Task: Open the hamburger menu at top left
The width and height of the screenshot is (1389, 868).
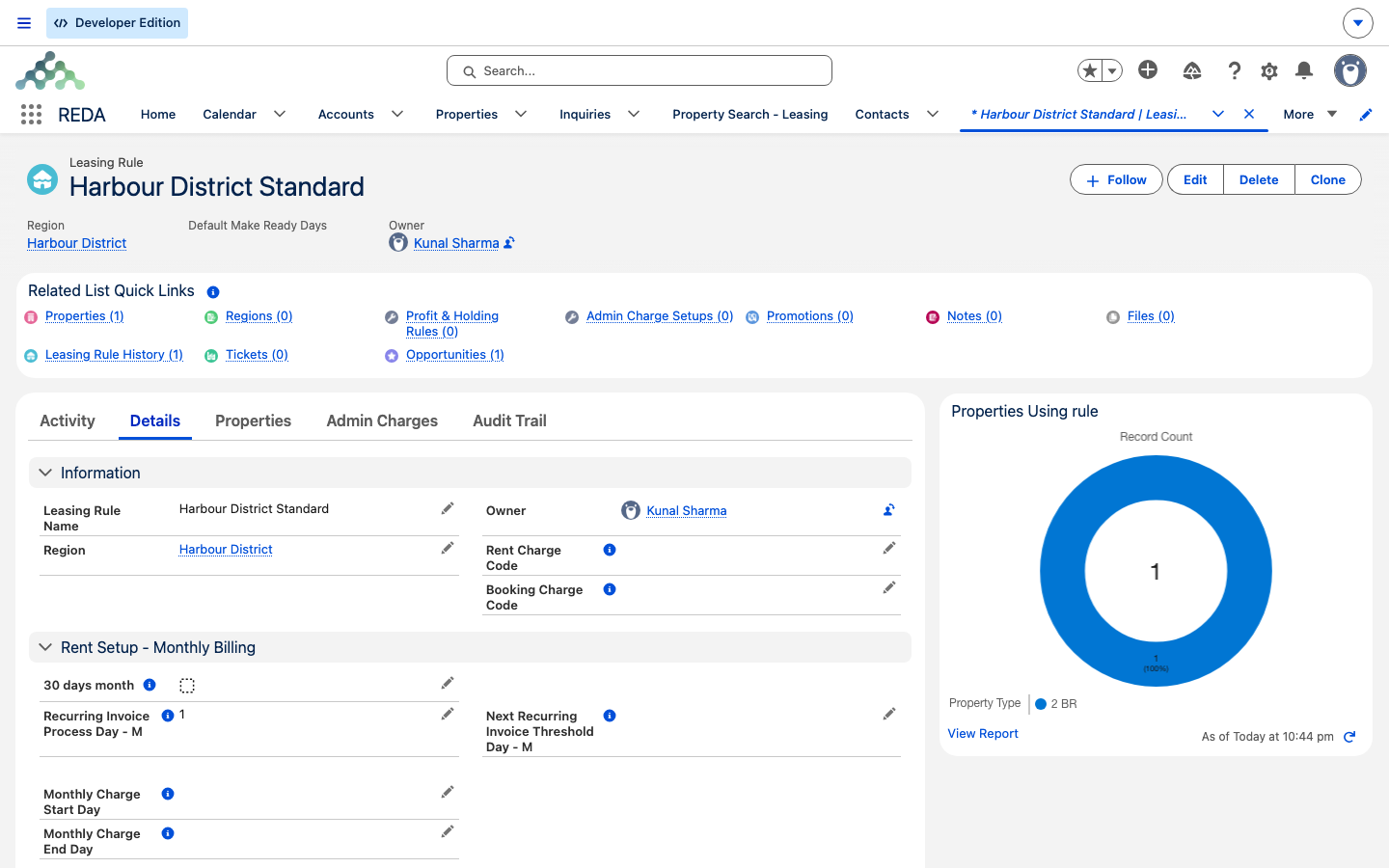Action: pos(24,23)
